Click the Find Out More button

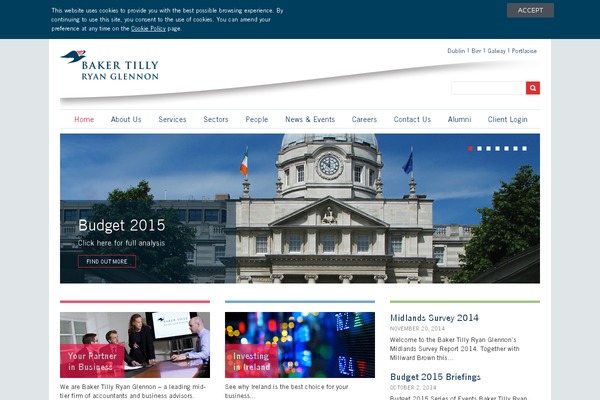107,261
